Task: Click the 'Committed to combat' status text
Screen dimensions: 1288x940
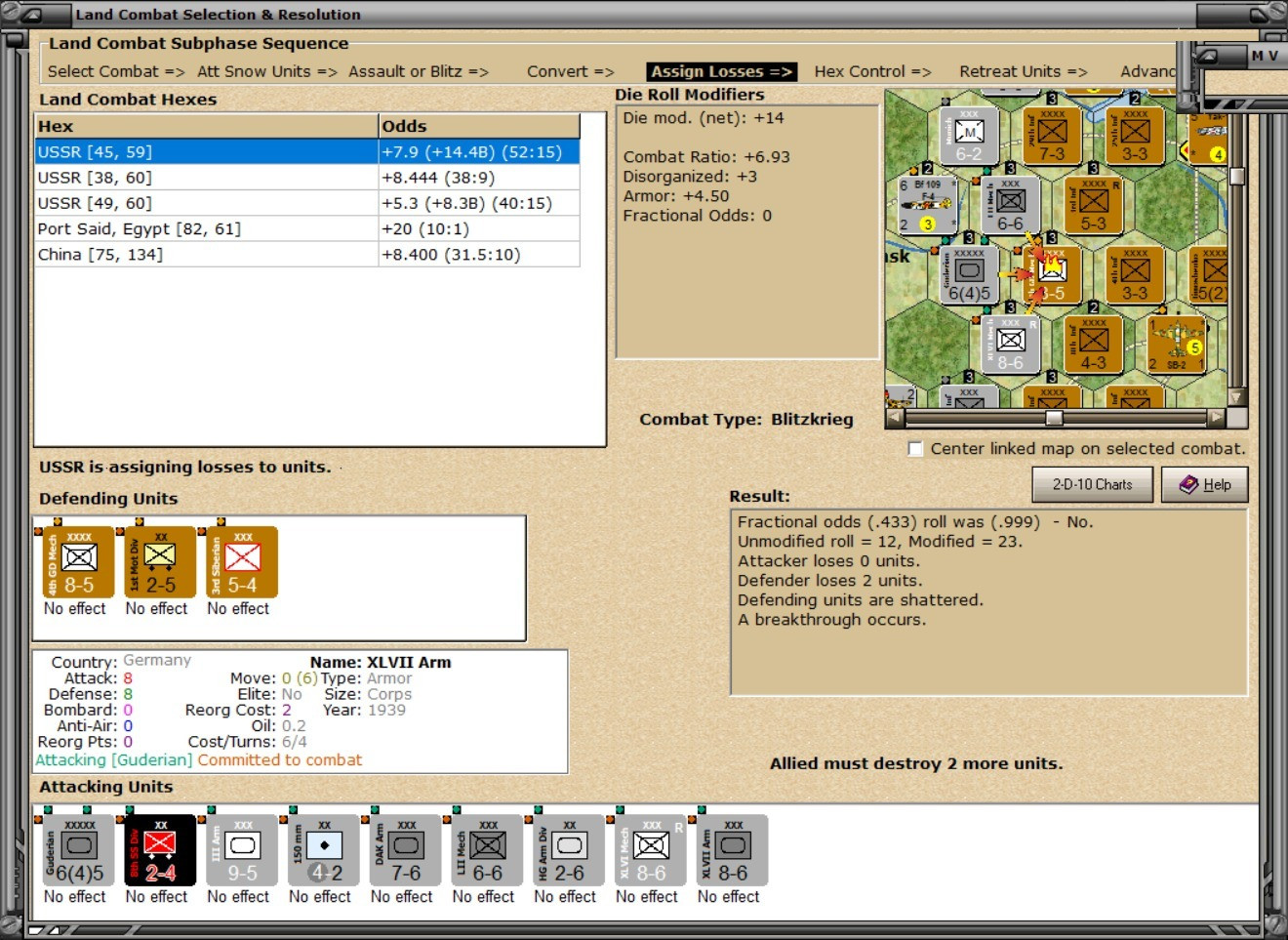Action: tap(280, 759)
